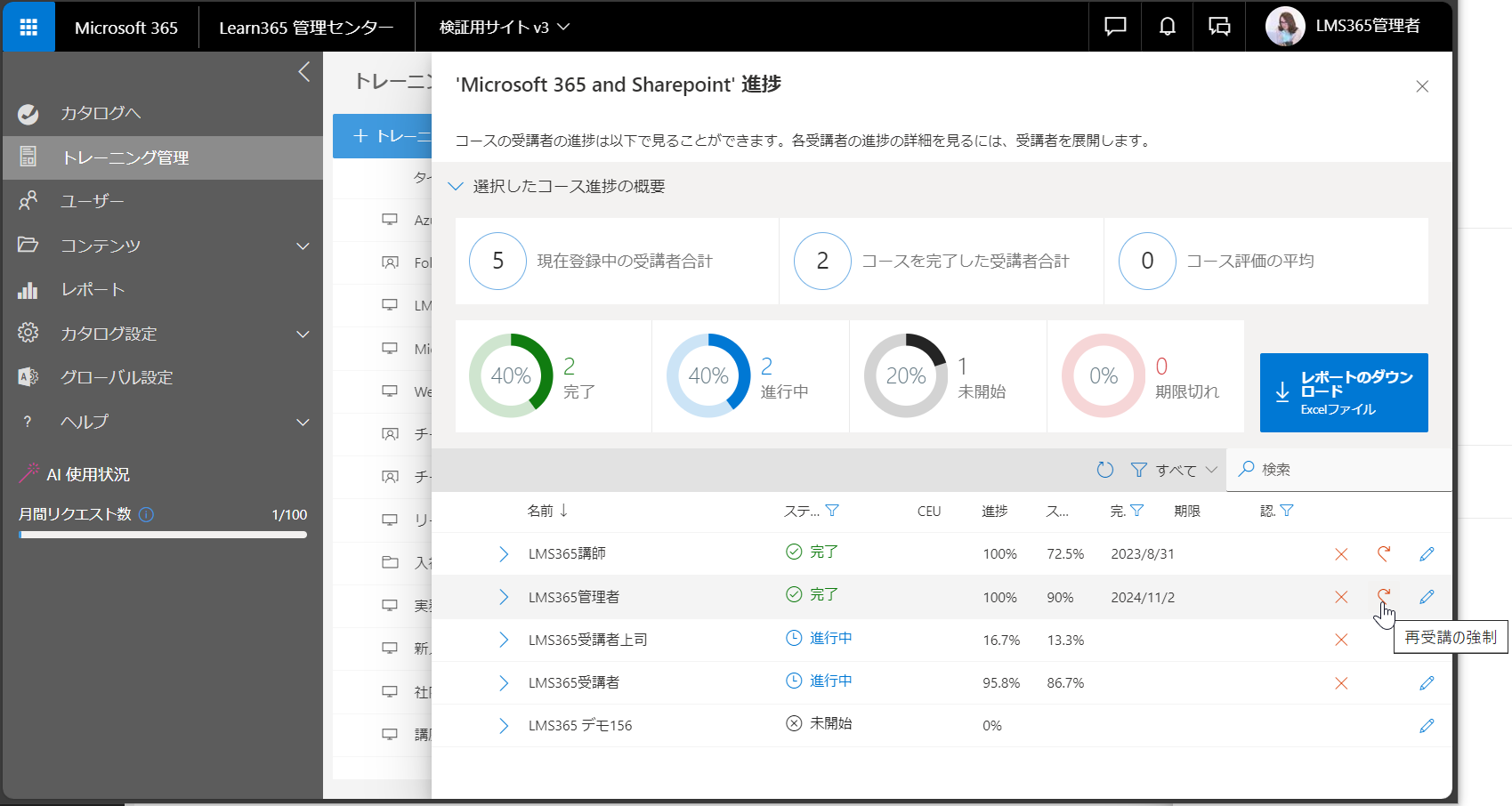The image size is (1512, 806).
Task: Open the chat message icon in header
Action: point(1115,27)
